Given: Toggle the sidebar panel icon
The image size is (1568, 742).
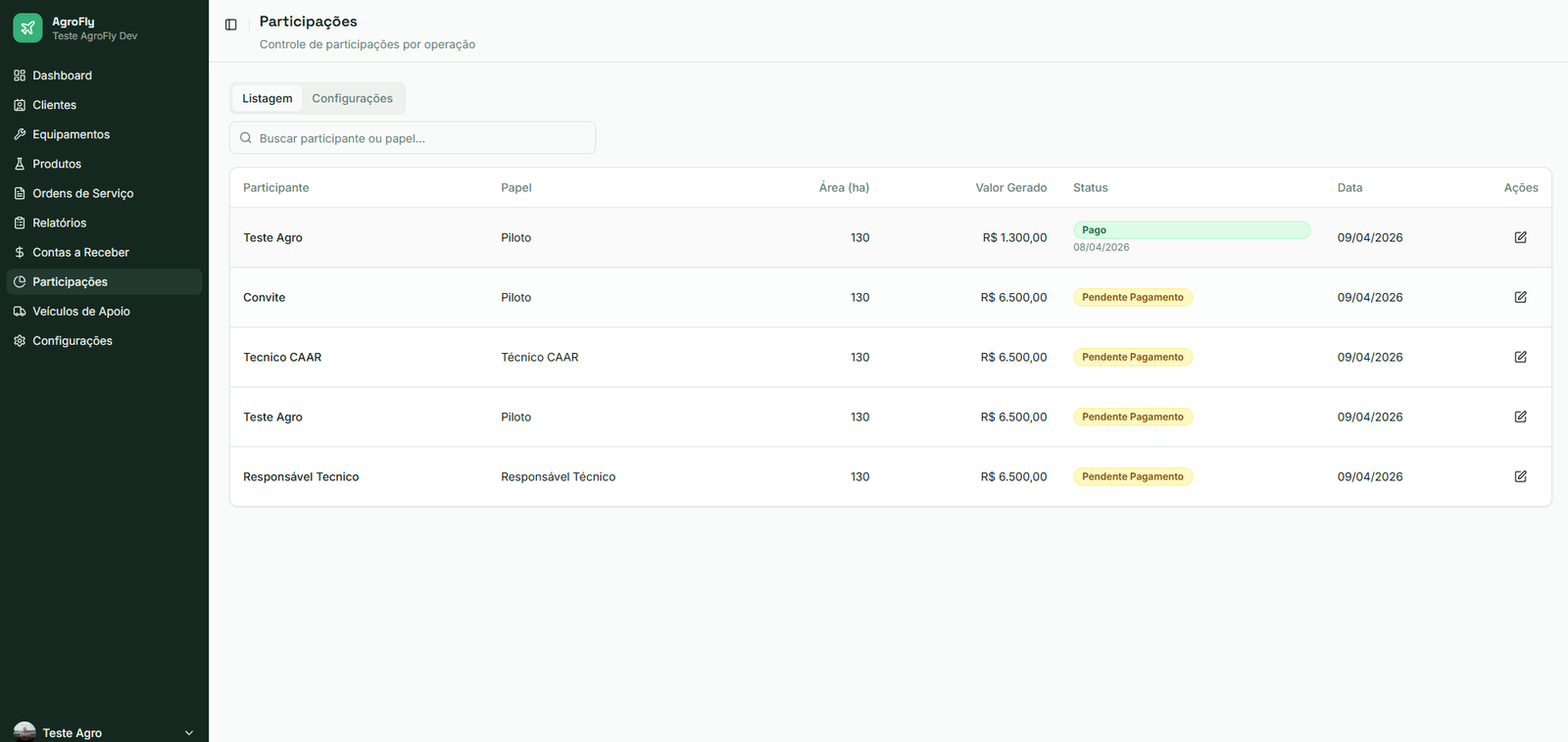Looking at the screenshot, I should [x=231, y=25].
